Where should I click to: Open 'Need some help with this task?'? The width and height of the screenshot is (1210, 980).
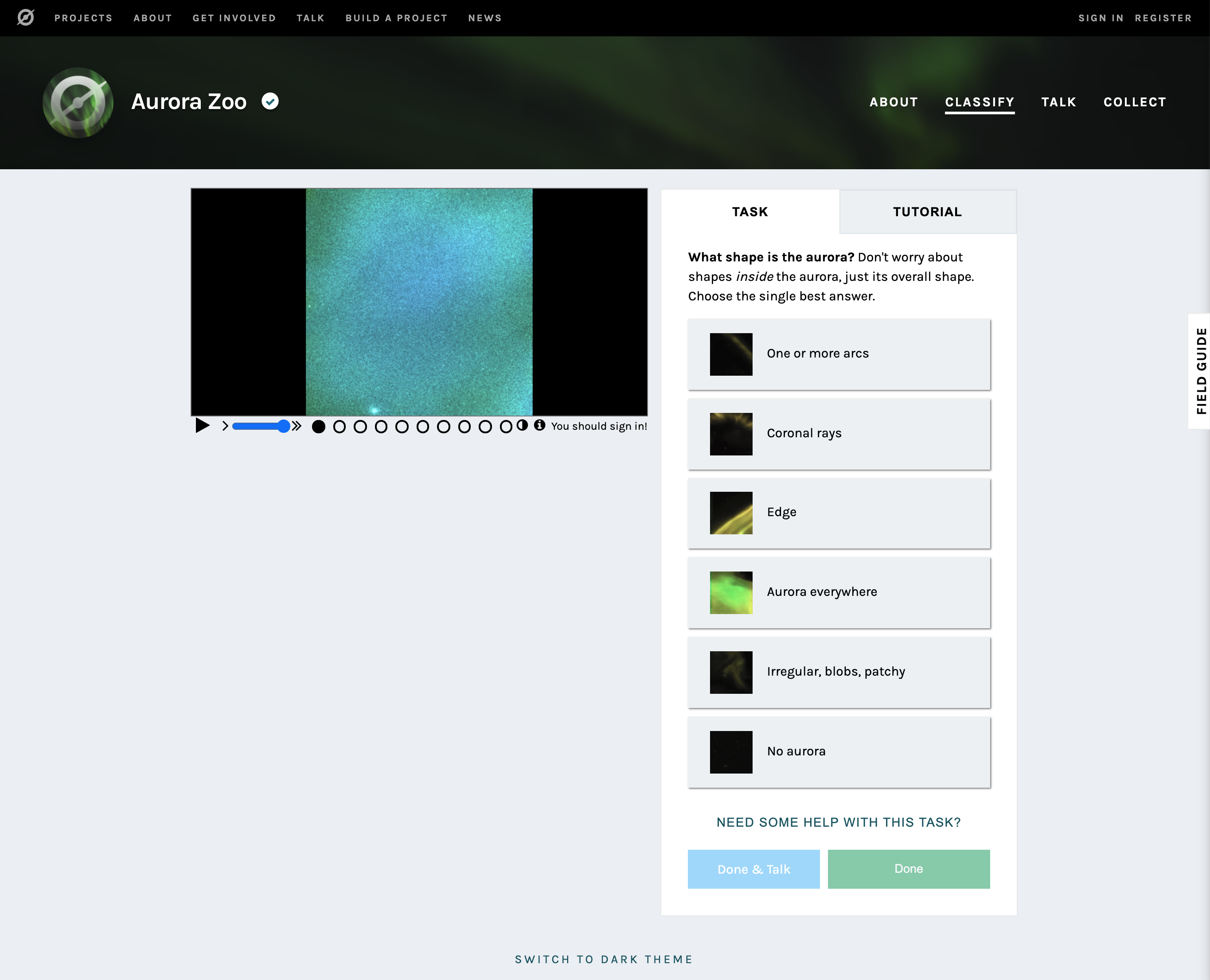tap(839, 822)
